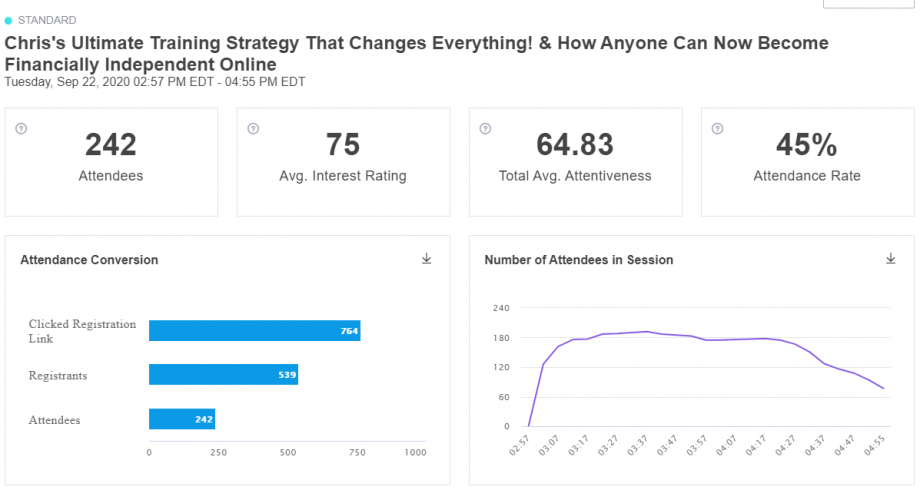Select the Clicked Registration Link bar (764)
The image size is (920, 500).
tap(255, 330)
